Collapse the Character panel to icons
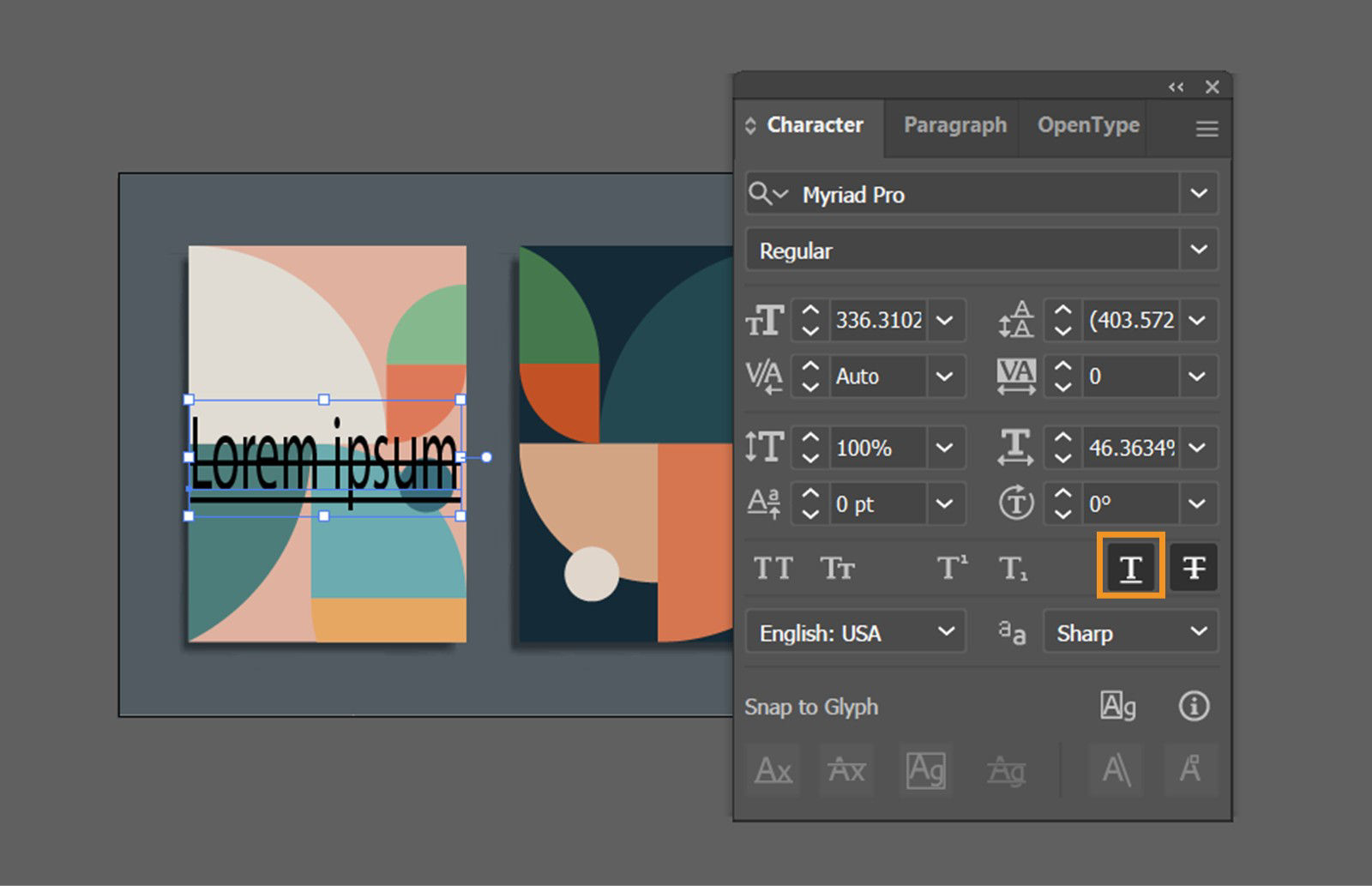Viewport: 1372px width, 886px height. pos(1176,87)
